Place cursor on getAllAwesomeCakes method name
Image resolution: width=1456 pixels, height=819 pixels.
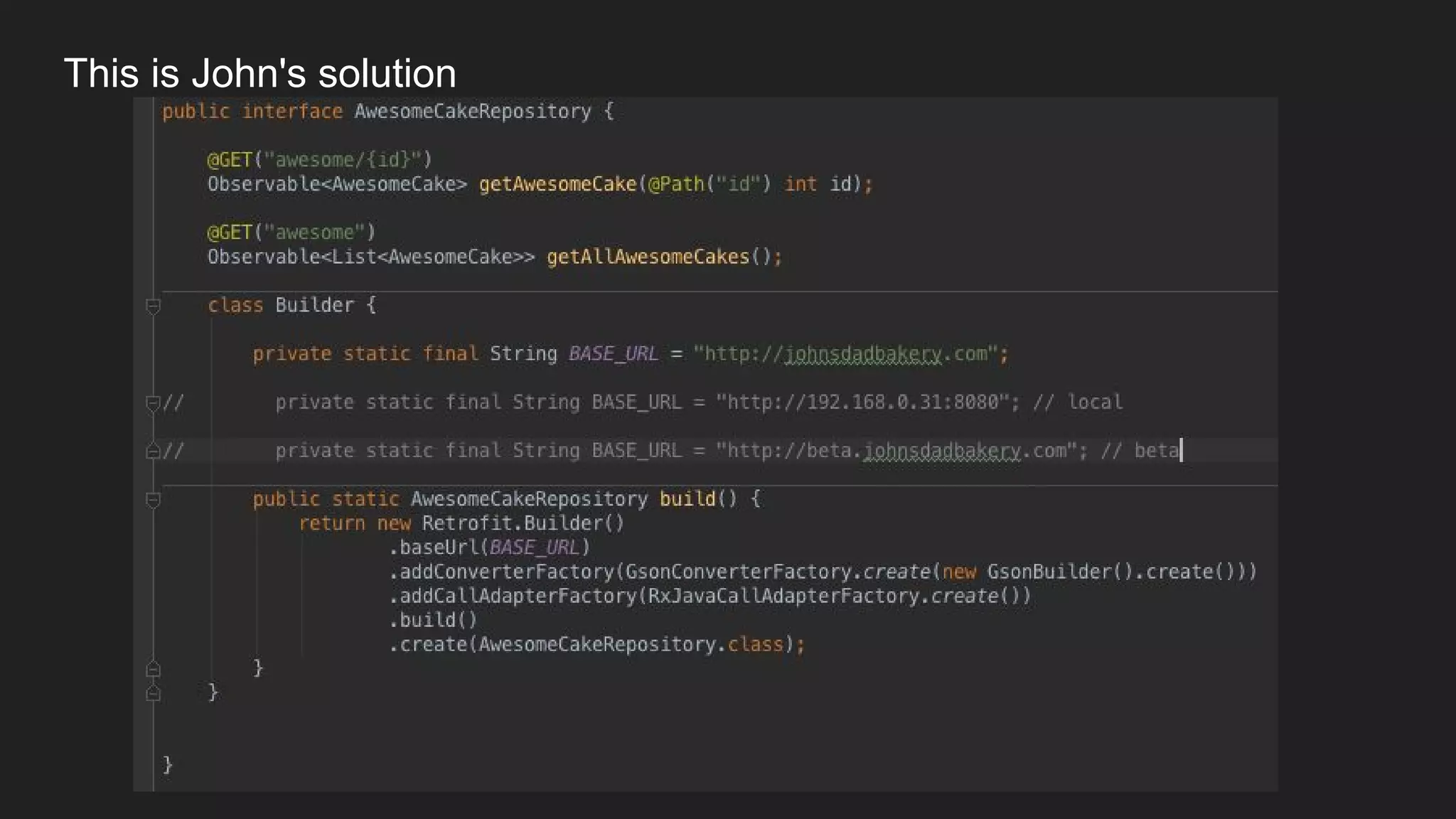point(648,257)
